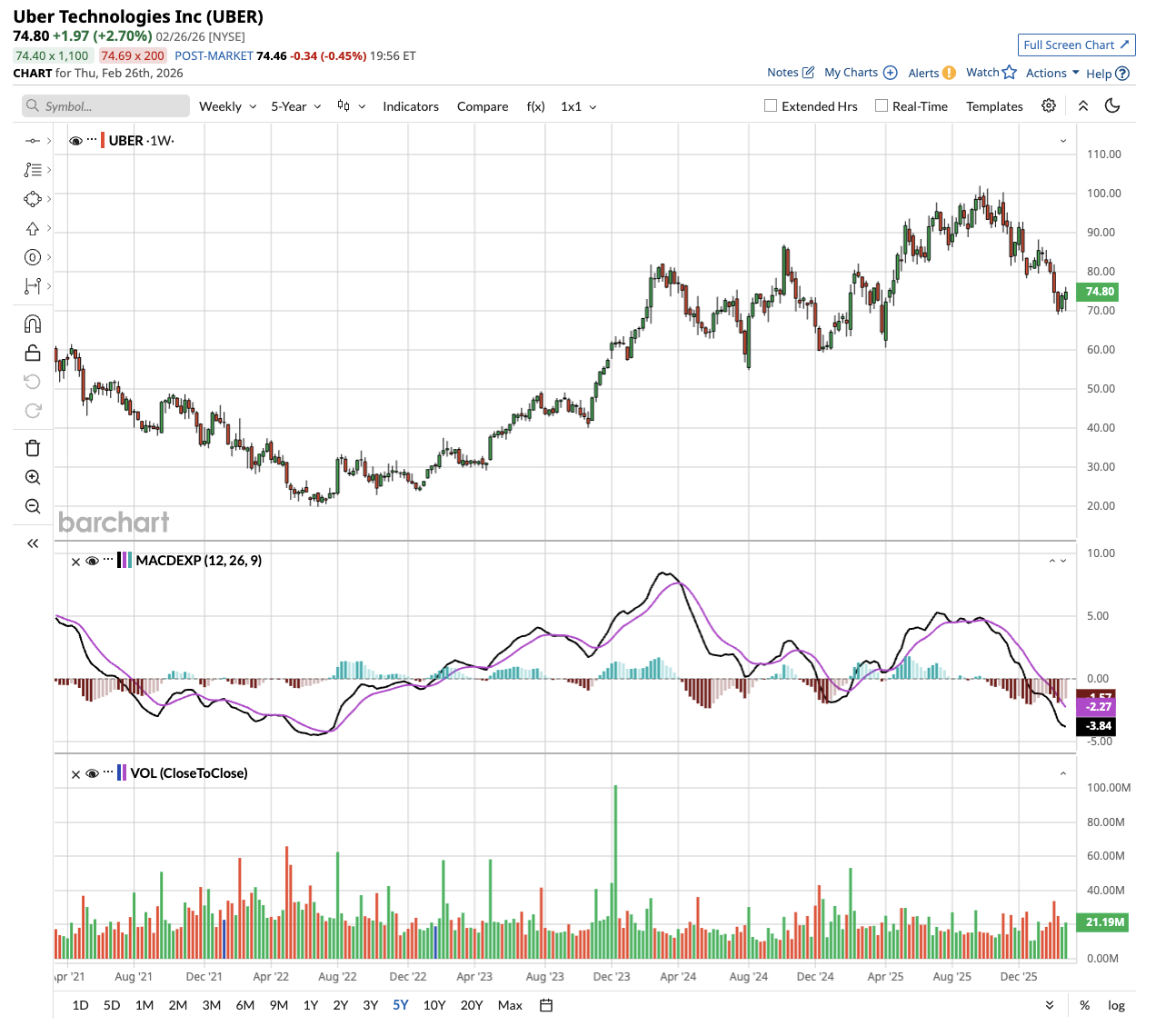The width and height of the screenshot is (1156, 1036).
Task: Select the 3M time range
Action: (x=212, y=1005)
